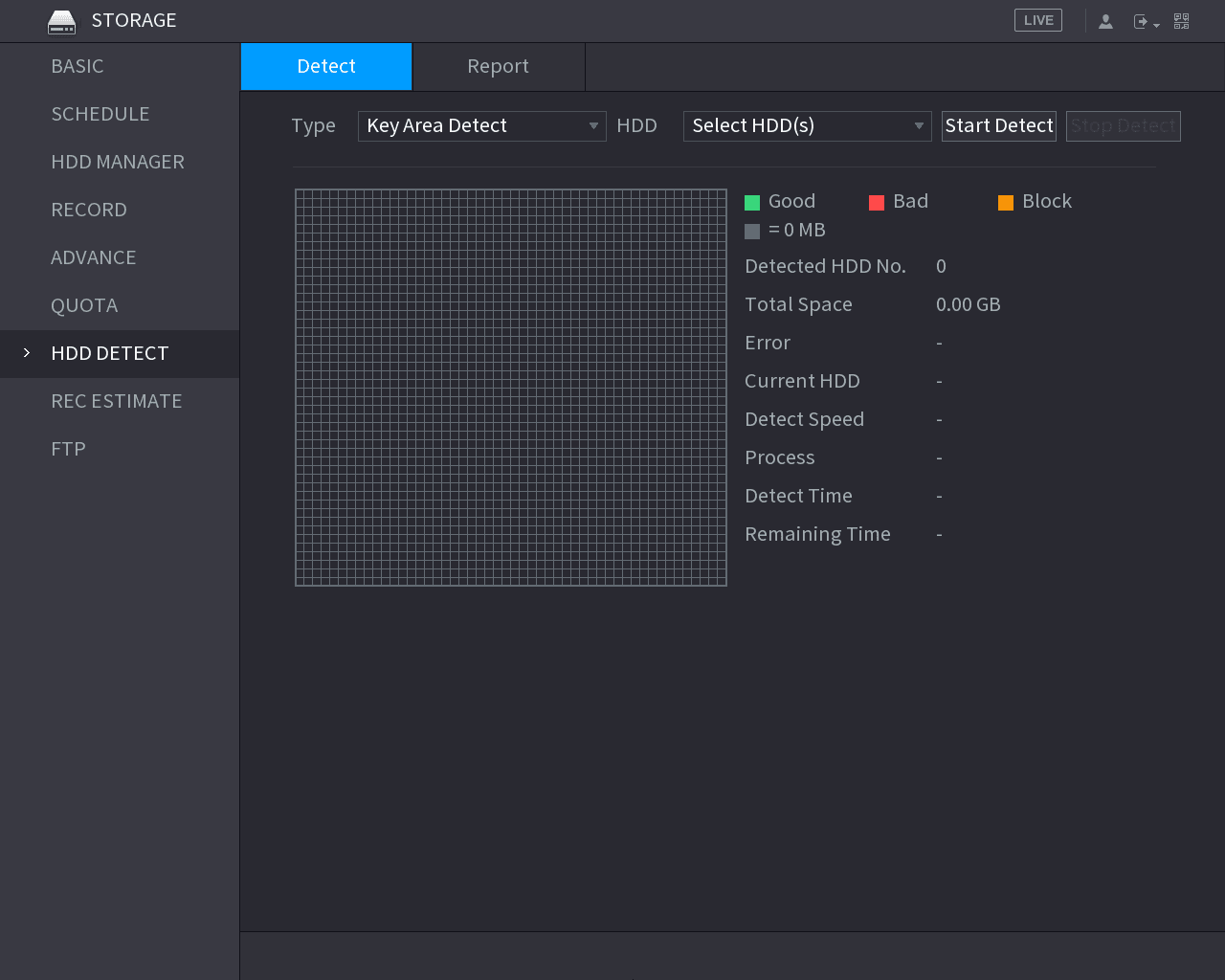
Task: Click the red Bad legend swatch
Action: pos(877,202)
